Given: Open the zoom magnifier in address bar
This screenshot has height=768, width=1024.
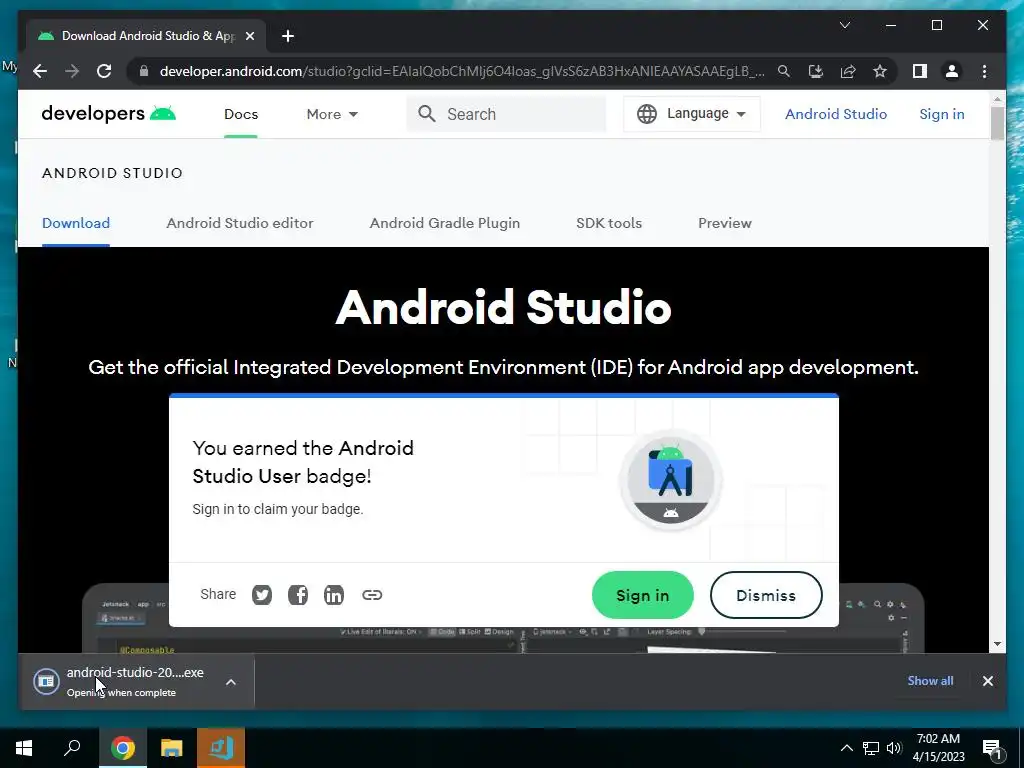Looking at the screenshot, I should click(x=784, y=71).
